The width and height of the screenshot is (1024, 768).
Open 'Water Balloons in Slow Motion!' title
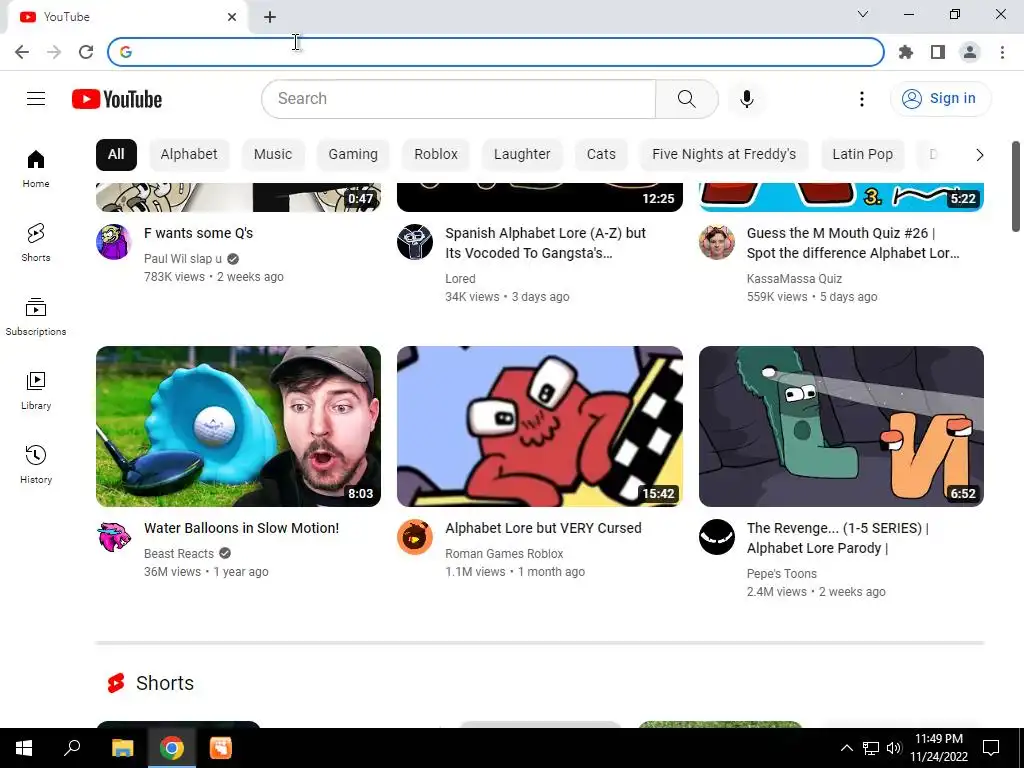tap(242, 528)
